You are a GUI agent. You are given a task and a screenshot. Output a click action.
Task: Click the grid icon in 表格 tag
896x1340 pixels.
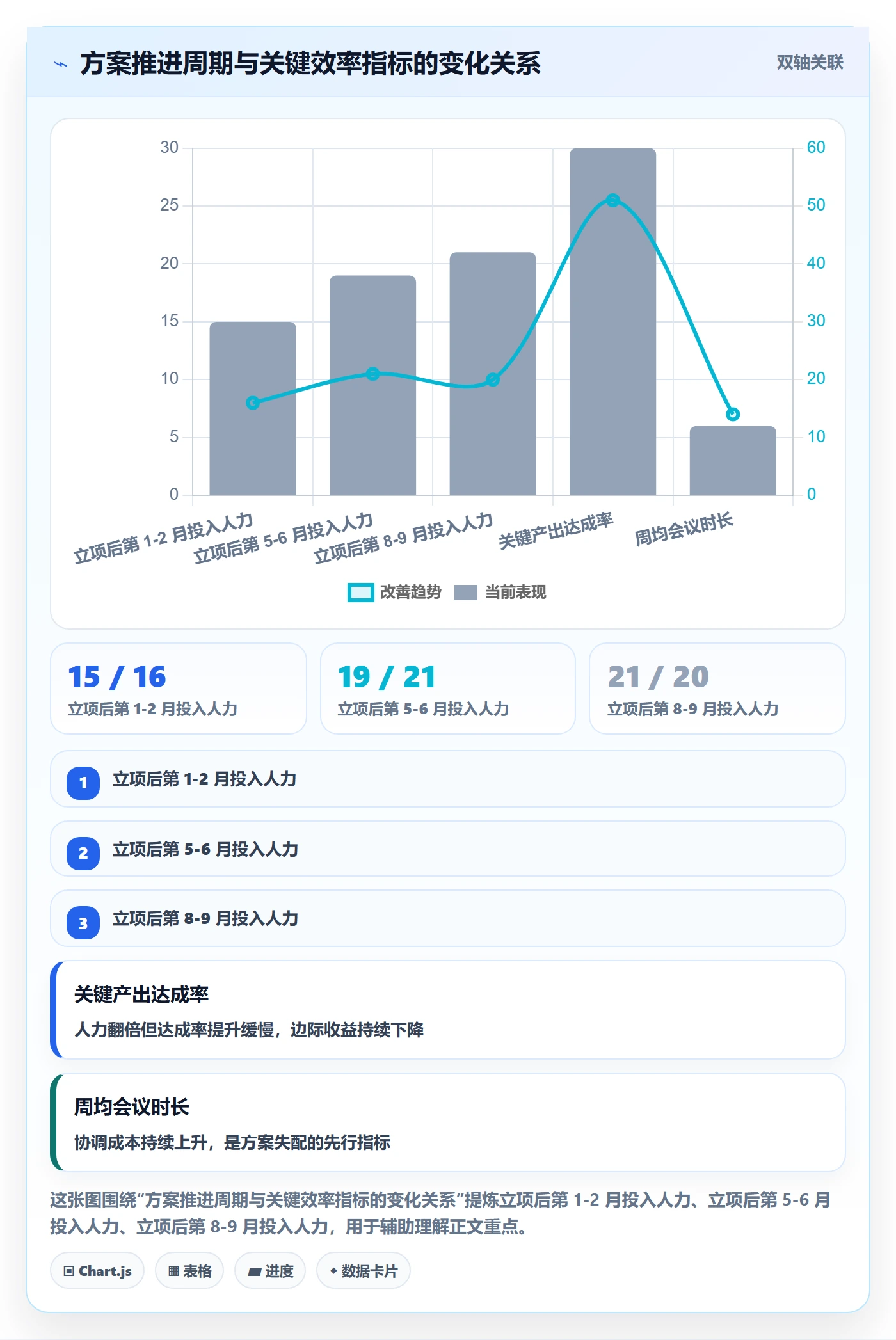[174, 1272]
